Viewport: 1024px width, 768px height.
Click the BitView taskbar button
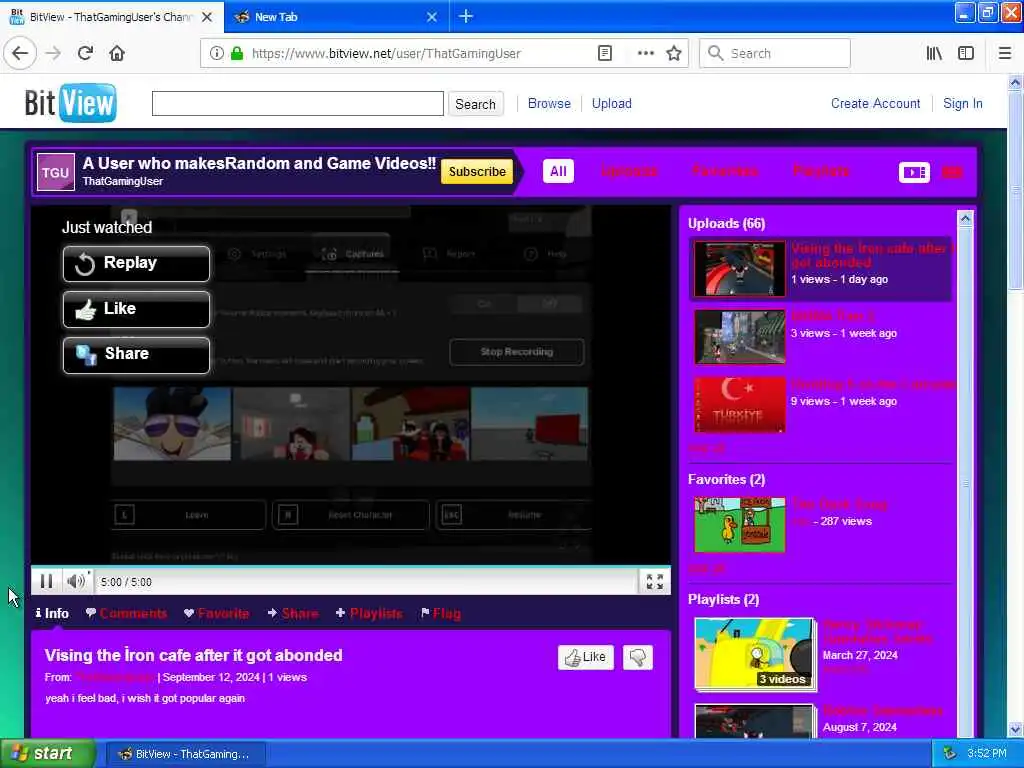(x=185, y=754)
